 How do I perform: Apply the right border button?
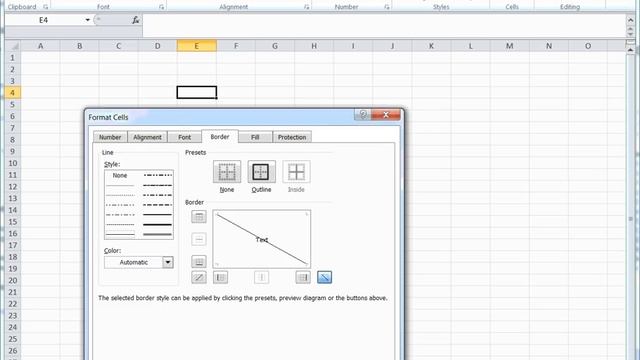303,278
